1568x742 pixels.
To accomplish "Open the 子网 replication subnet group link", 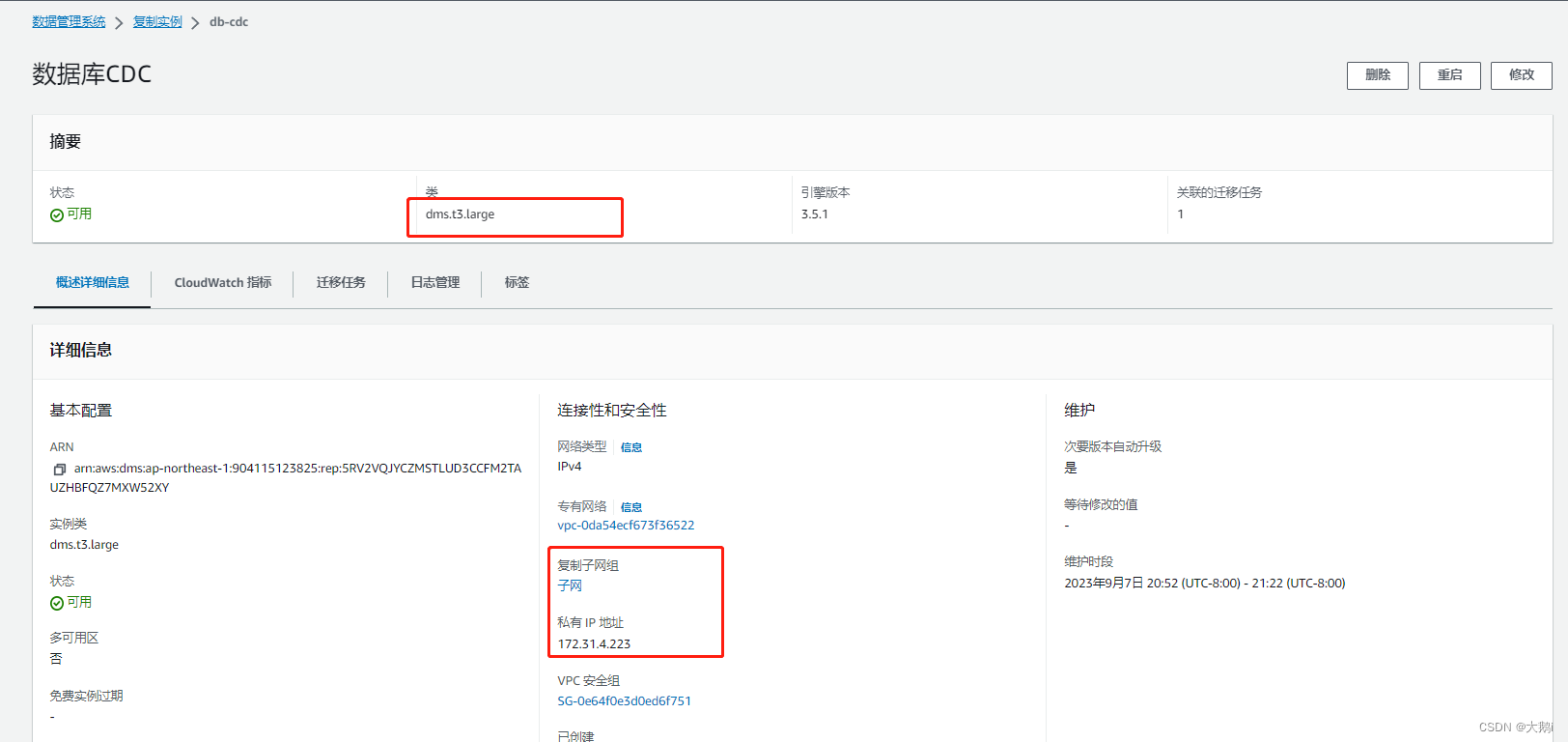I will (570, 585).
